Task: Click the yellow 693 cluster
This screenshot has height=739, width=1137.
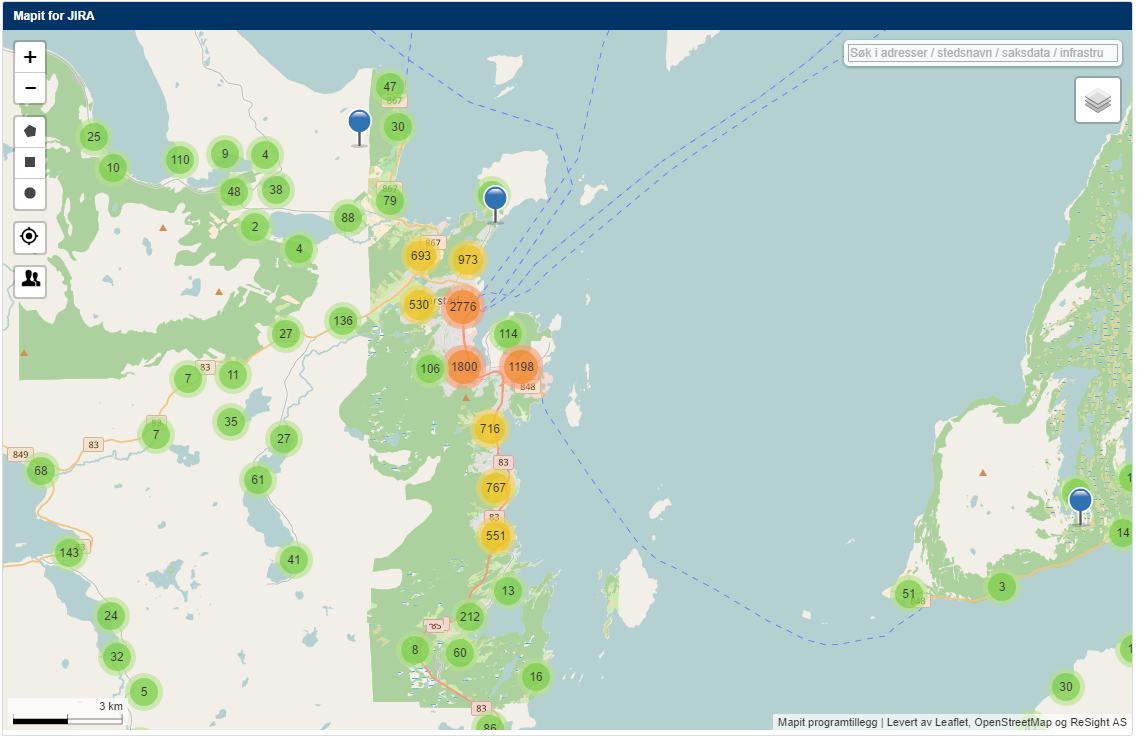Action: (421, 256)
